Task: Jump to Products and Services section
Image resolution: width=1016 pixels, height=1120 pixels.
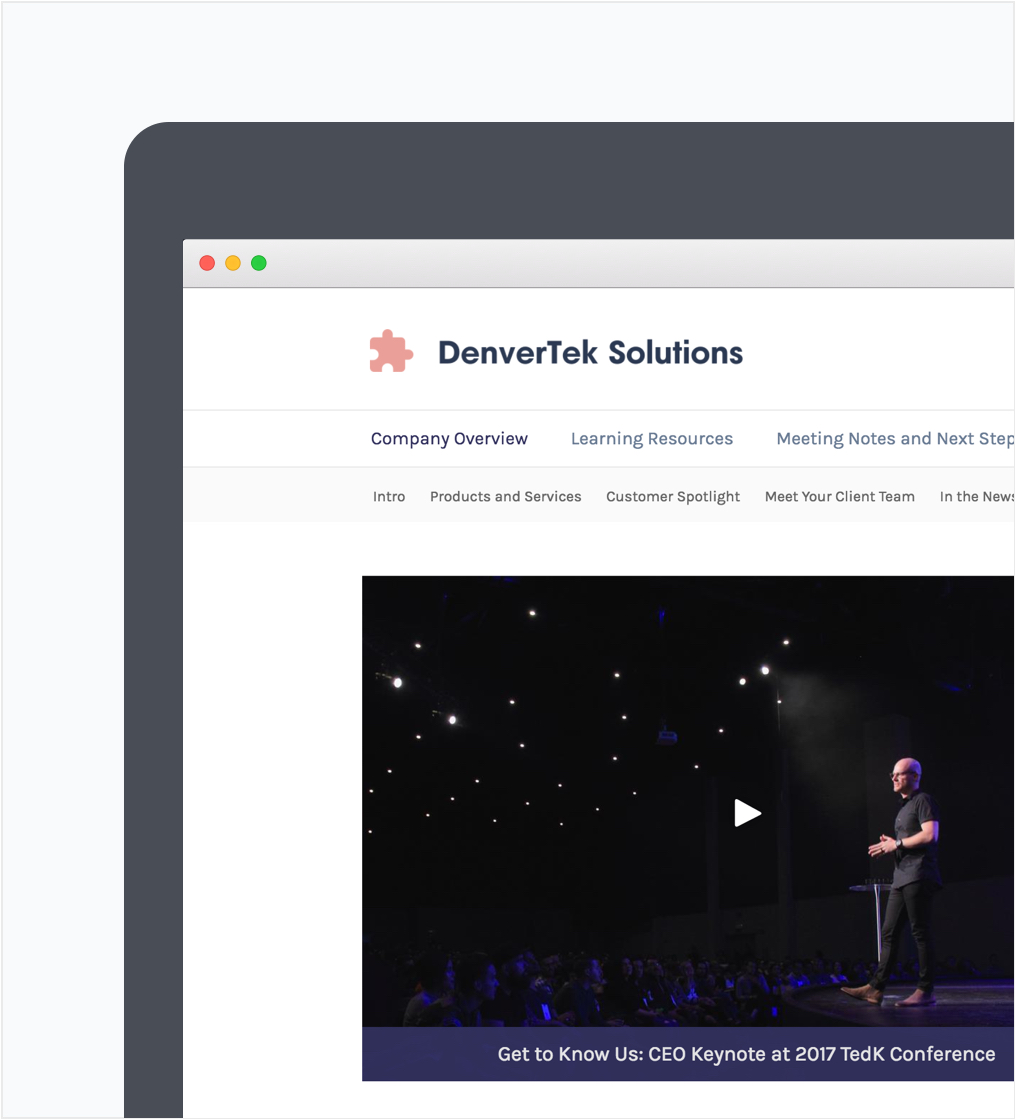Action: 505,497
